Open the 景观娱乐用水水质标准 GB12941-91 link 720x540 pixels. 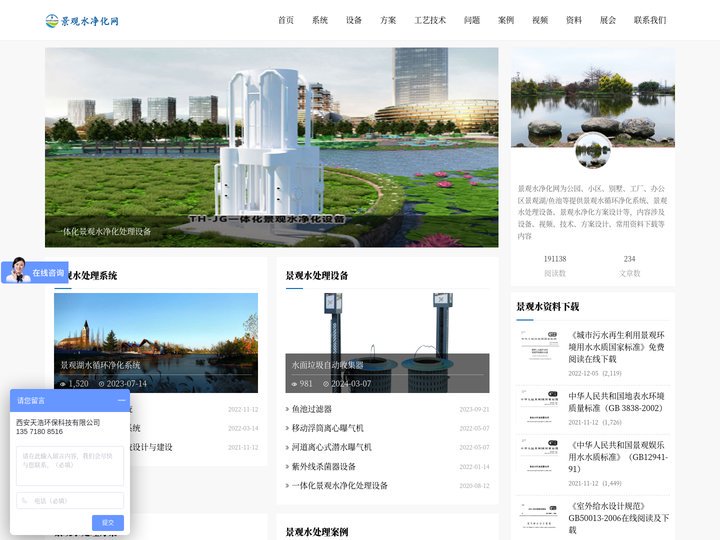[618, 457]
